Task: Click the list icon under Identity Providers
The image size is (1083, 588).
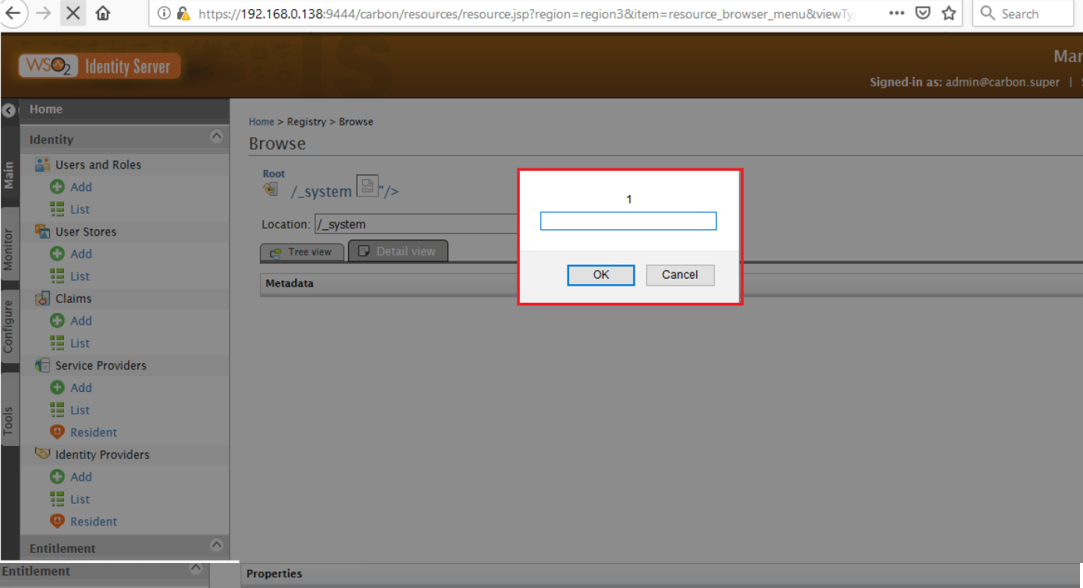Action: tap(57, 499)
